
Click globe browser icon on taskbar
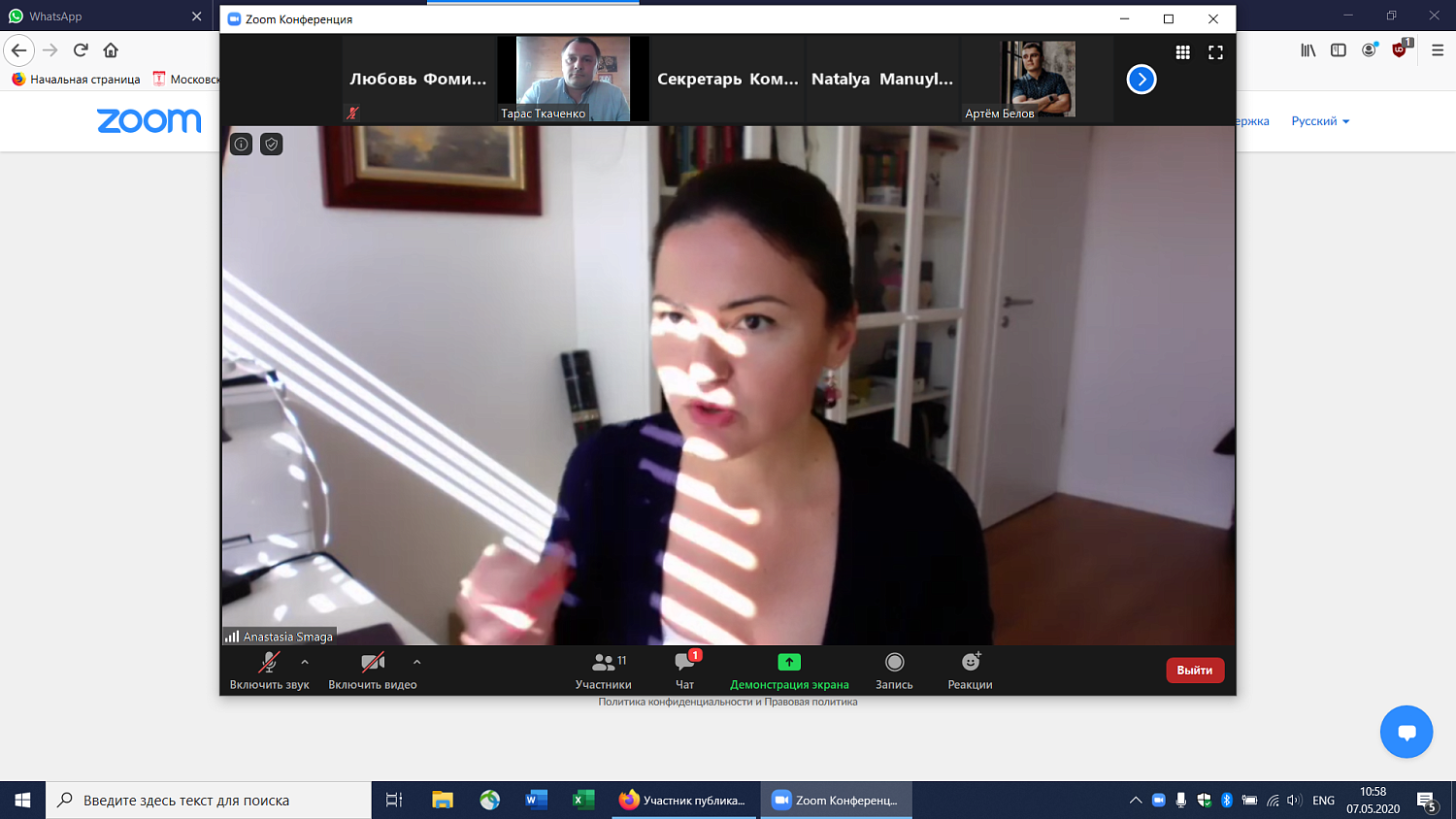489,801
